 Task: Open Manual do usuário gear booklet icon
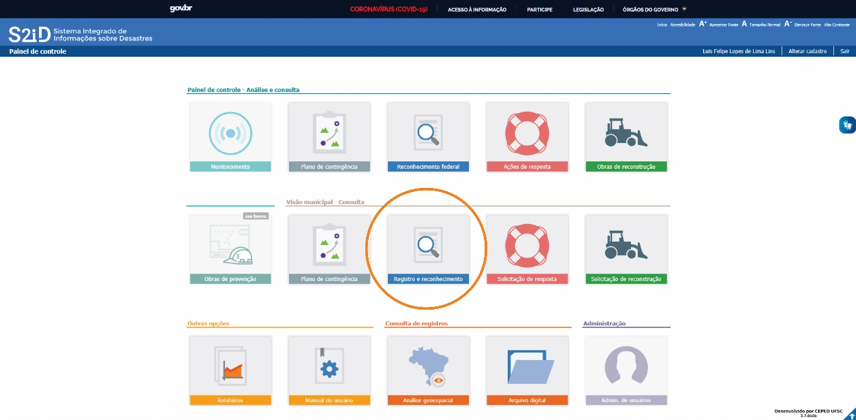[x=329, y=366]
